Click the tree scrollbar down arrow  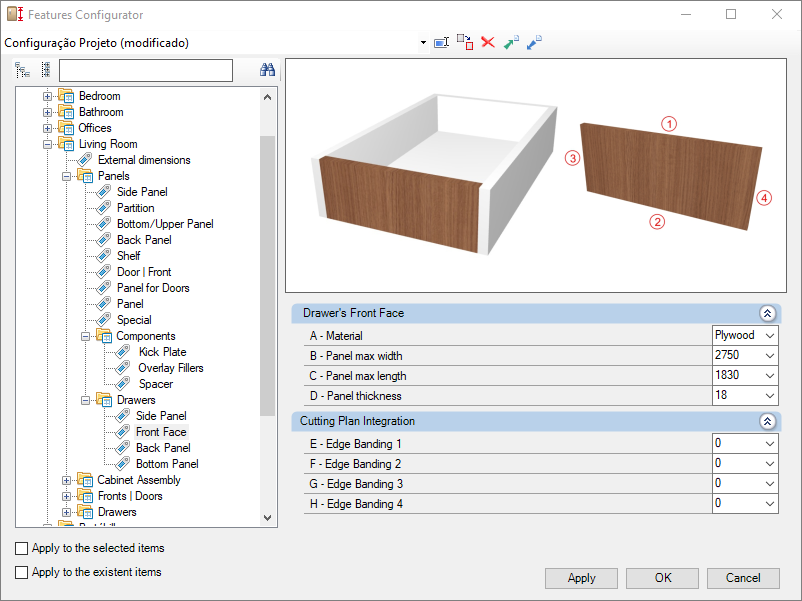click(268, 518)
